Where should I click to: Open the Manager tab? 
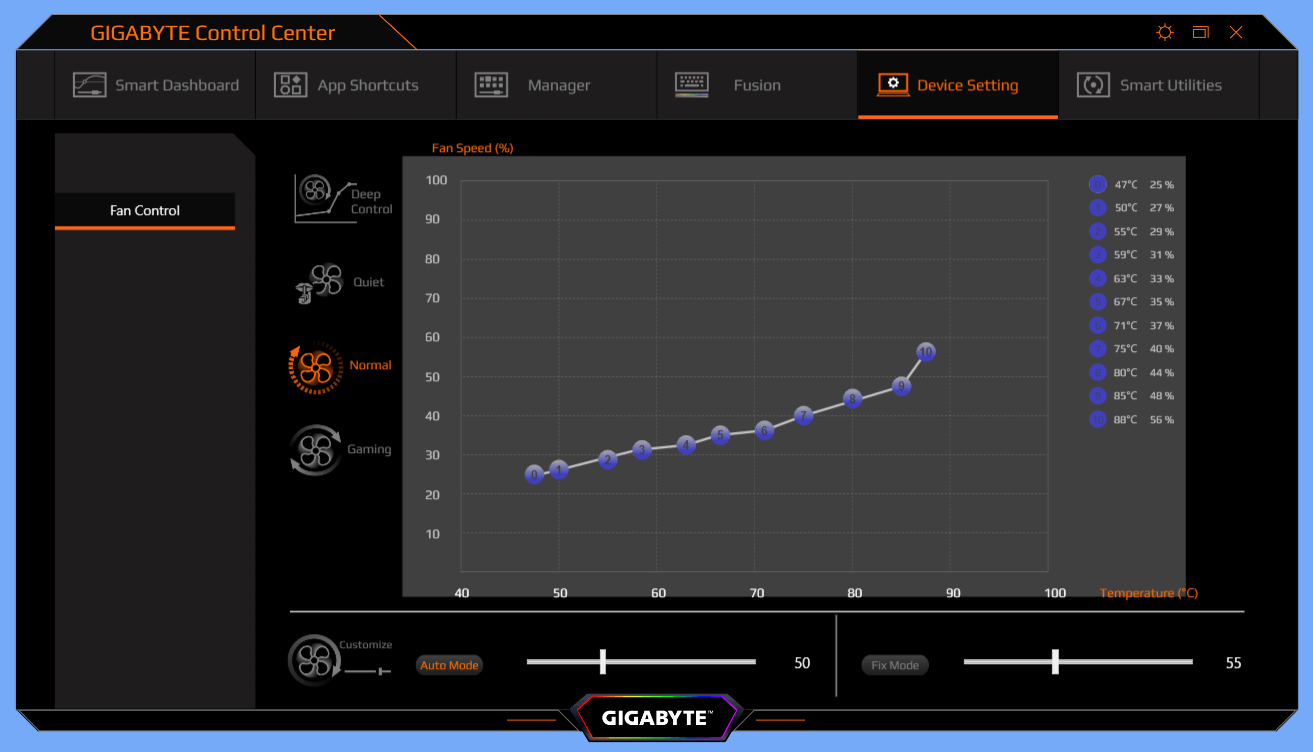pyautogui.click(x=557, y=85)
